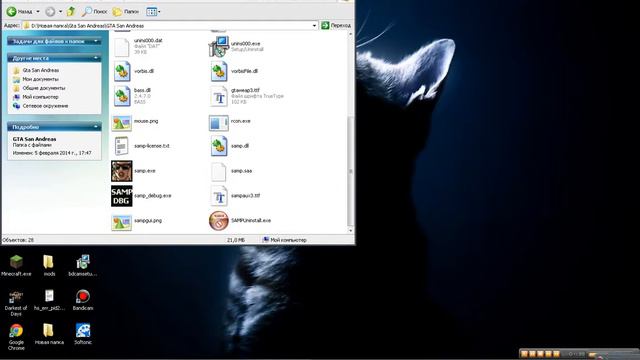Go up one folder level
The width and height of the screenshot is (640, 360).
click(x=71, y=11)
